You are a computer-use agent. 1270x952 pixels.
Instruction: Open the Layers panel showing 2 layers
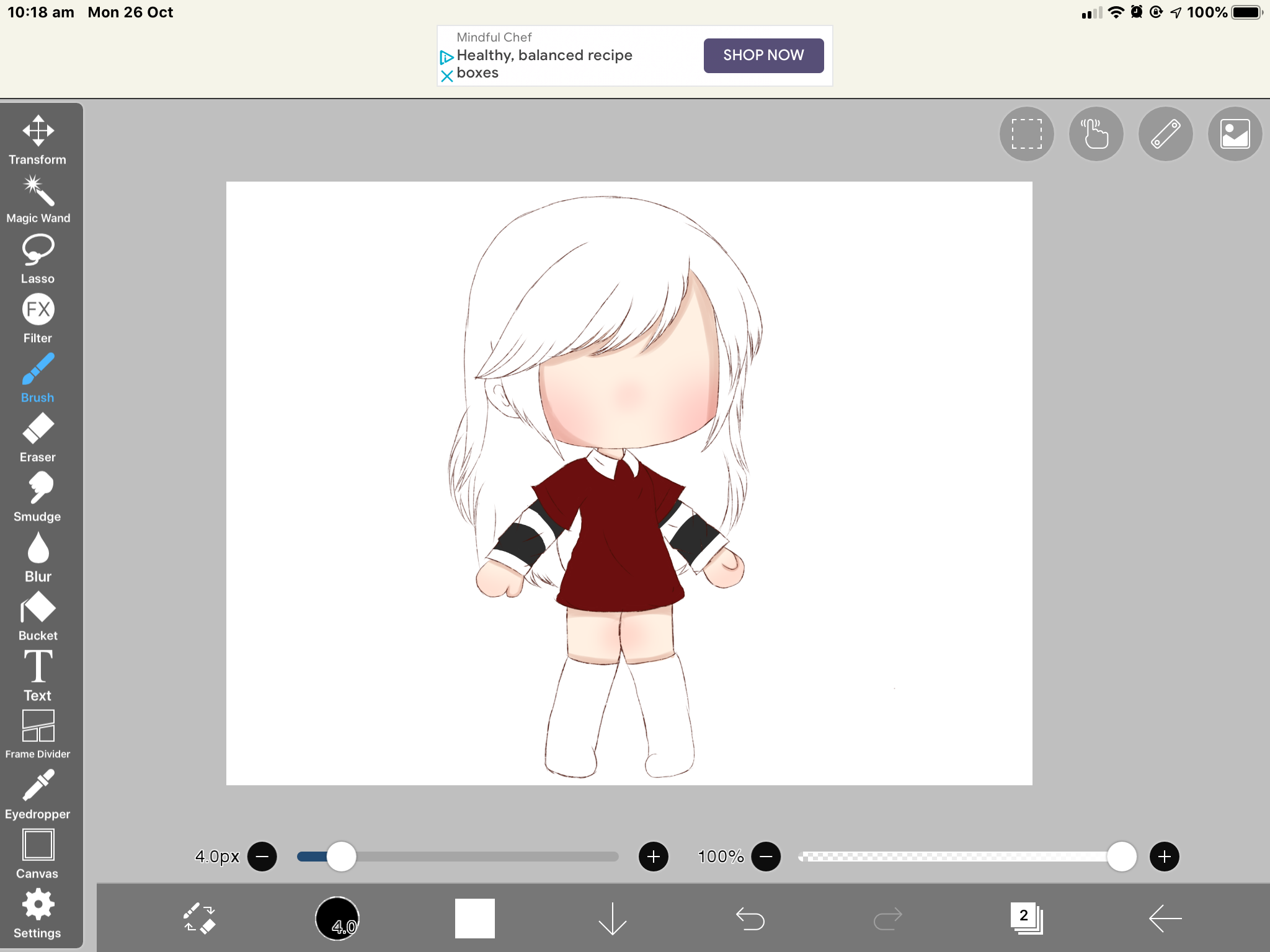[1024, 919]
